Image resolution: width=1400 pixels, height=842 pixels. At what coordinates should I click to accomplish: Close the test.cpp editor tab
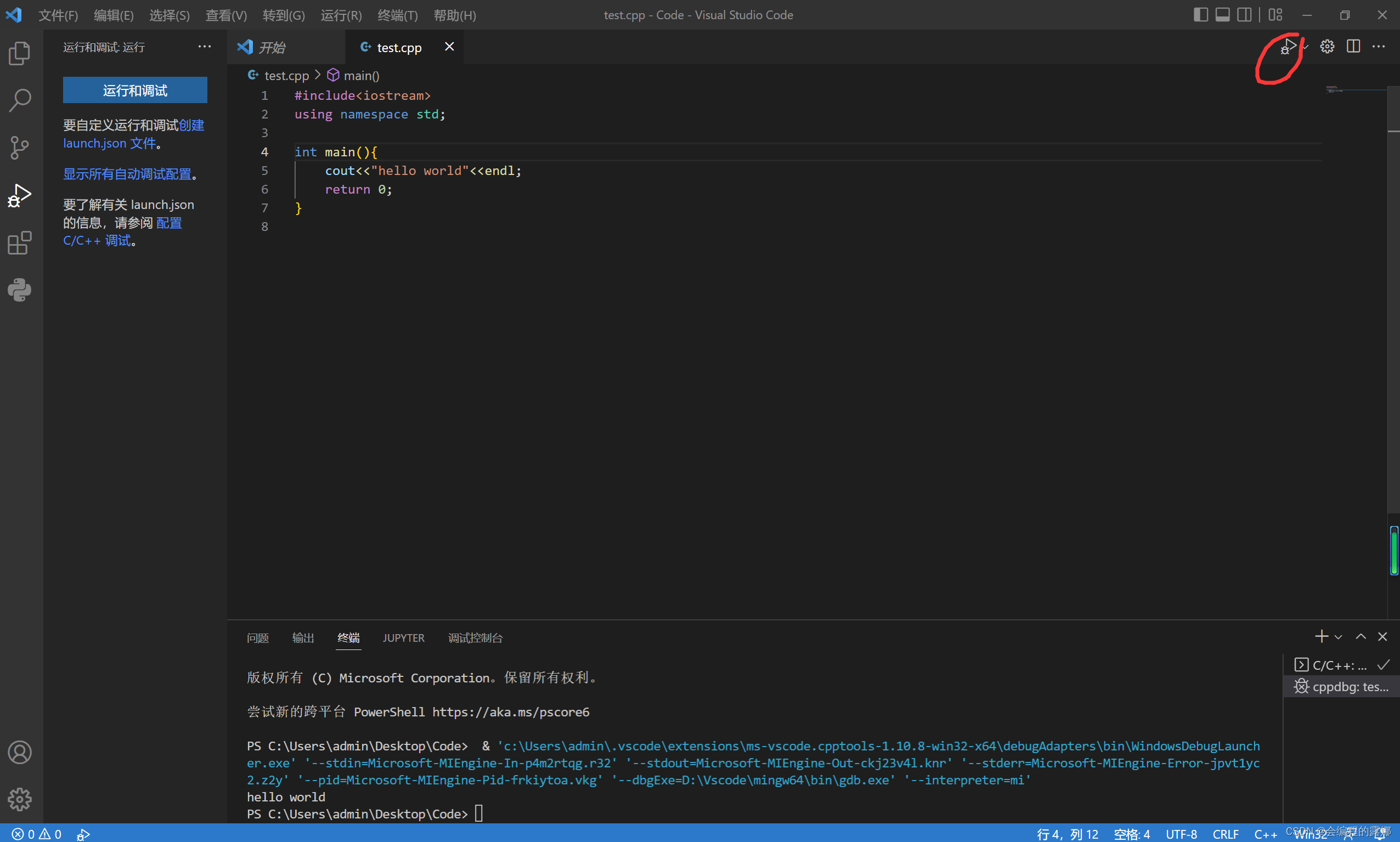point(449,47)
